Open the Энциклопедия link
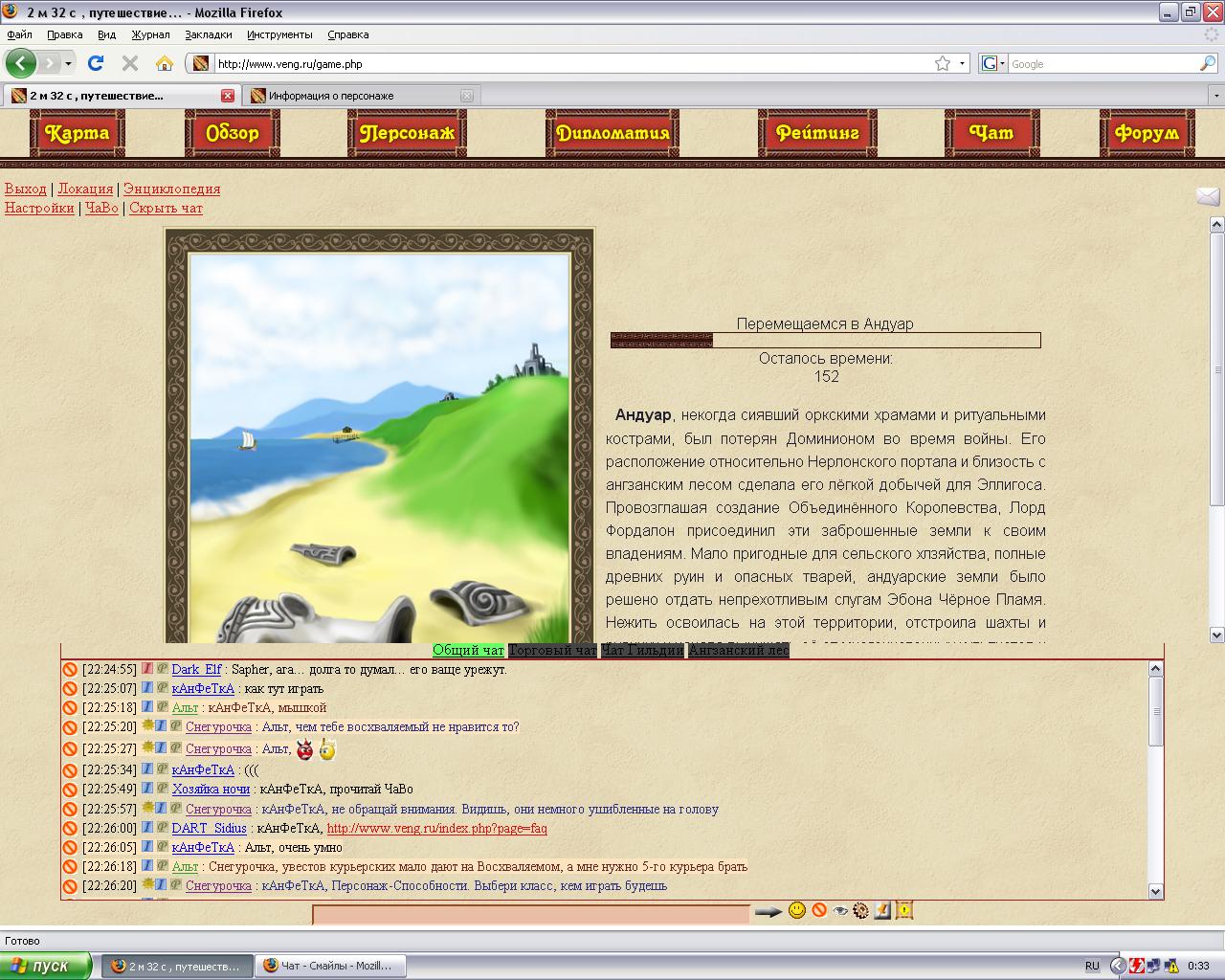The height and width of the screenshot is (980, 1225). (x=171, y=189)
